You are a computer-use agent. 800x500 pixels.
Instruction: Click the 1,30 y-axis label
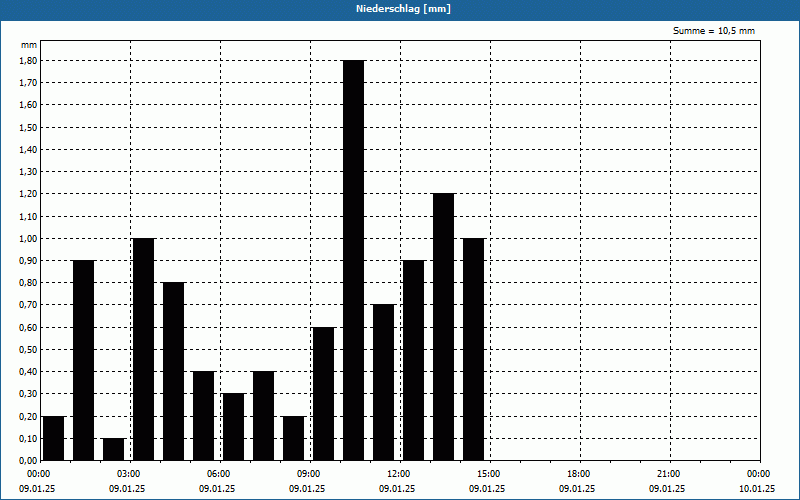point(28,171)
